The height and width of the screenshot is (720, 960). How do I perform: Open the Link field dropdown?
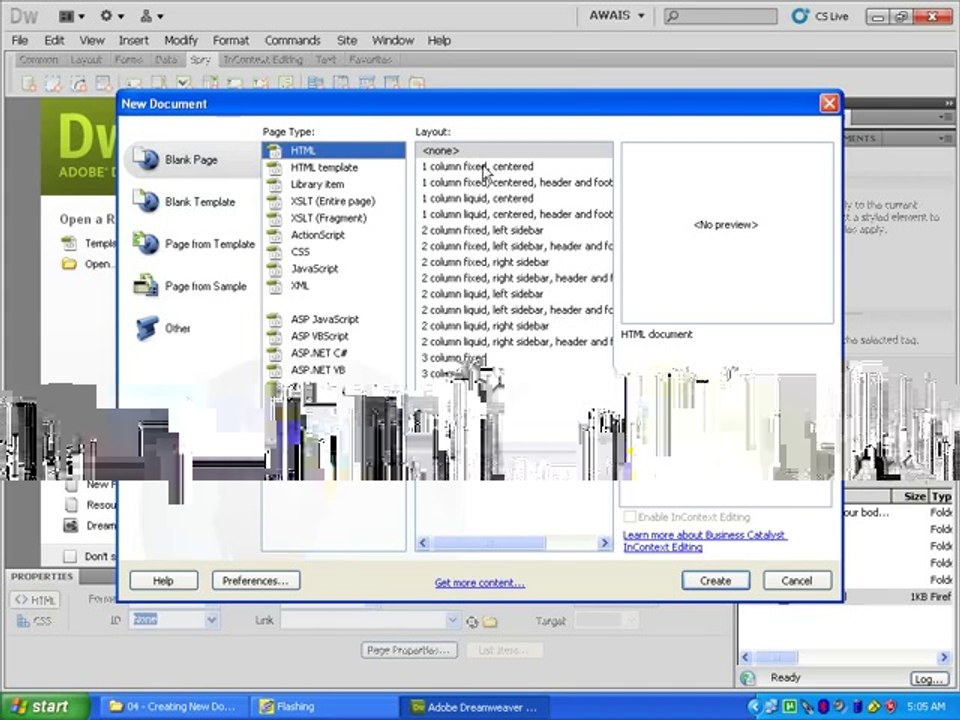coord(452,620)
